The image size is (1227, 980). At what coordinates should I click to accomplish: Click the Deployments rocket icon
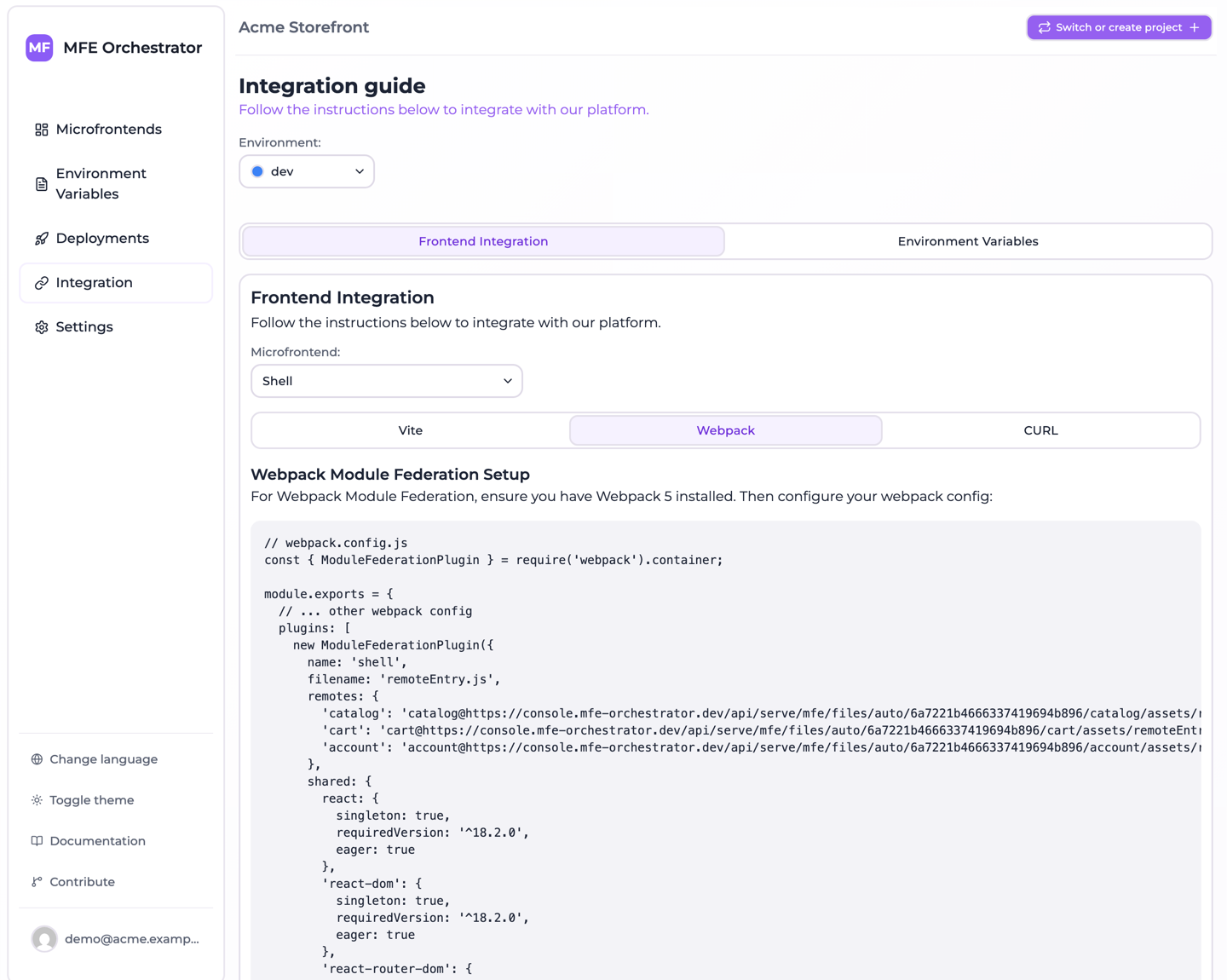[41, 239]
